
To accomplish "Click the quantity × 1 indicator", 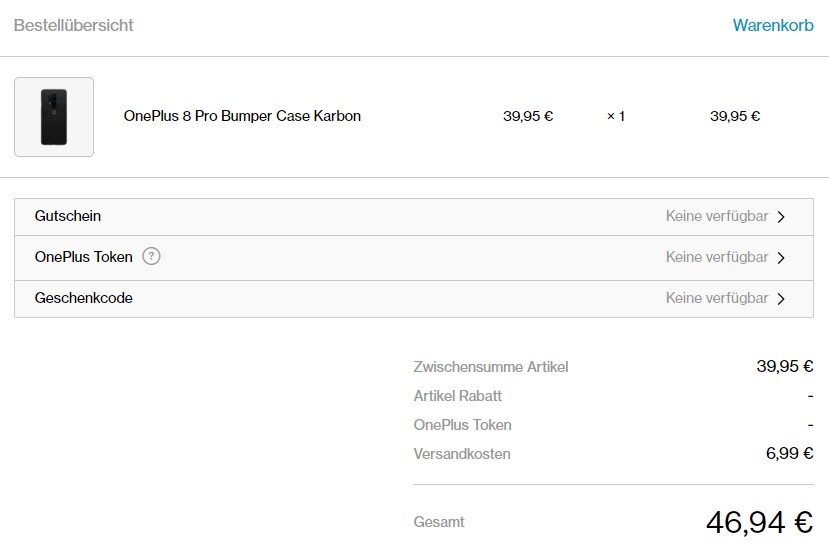I will 616,116.
